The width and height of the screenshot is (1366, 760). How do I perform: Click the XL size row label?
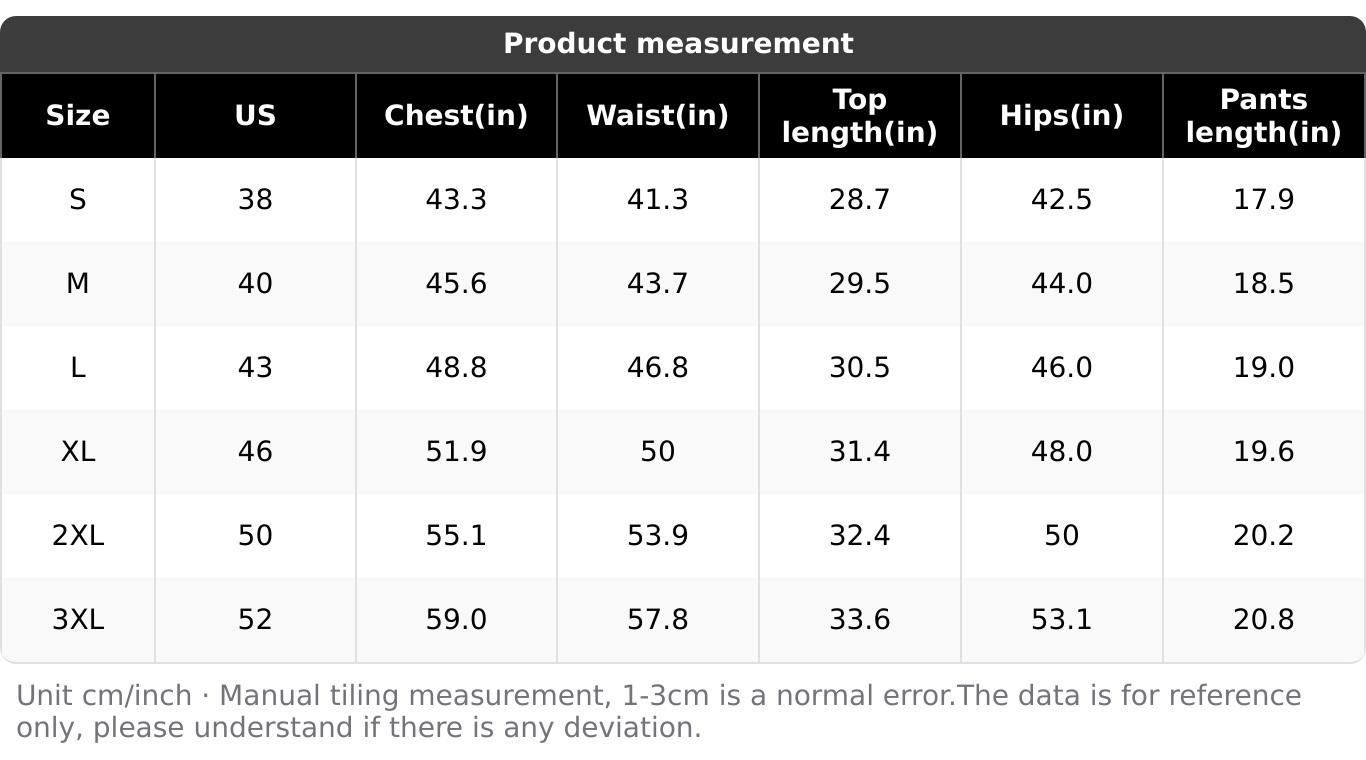(x=78, y=452)
